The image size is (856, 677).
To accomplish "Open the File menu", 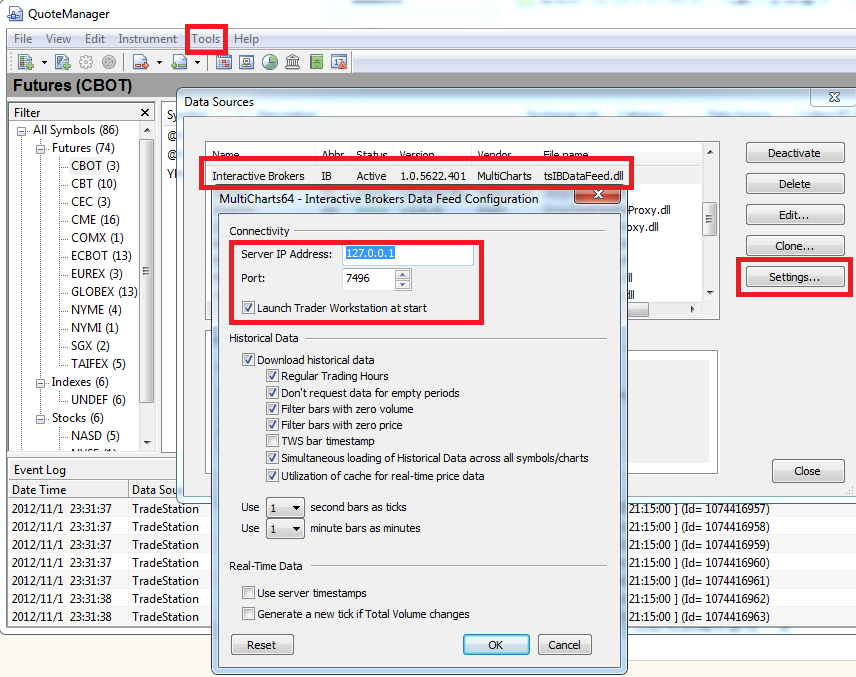I will click(23, 39).
